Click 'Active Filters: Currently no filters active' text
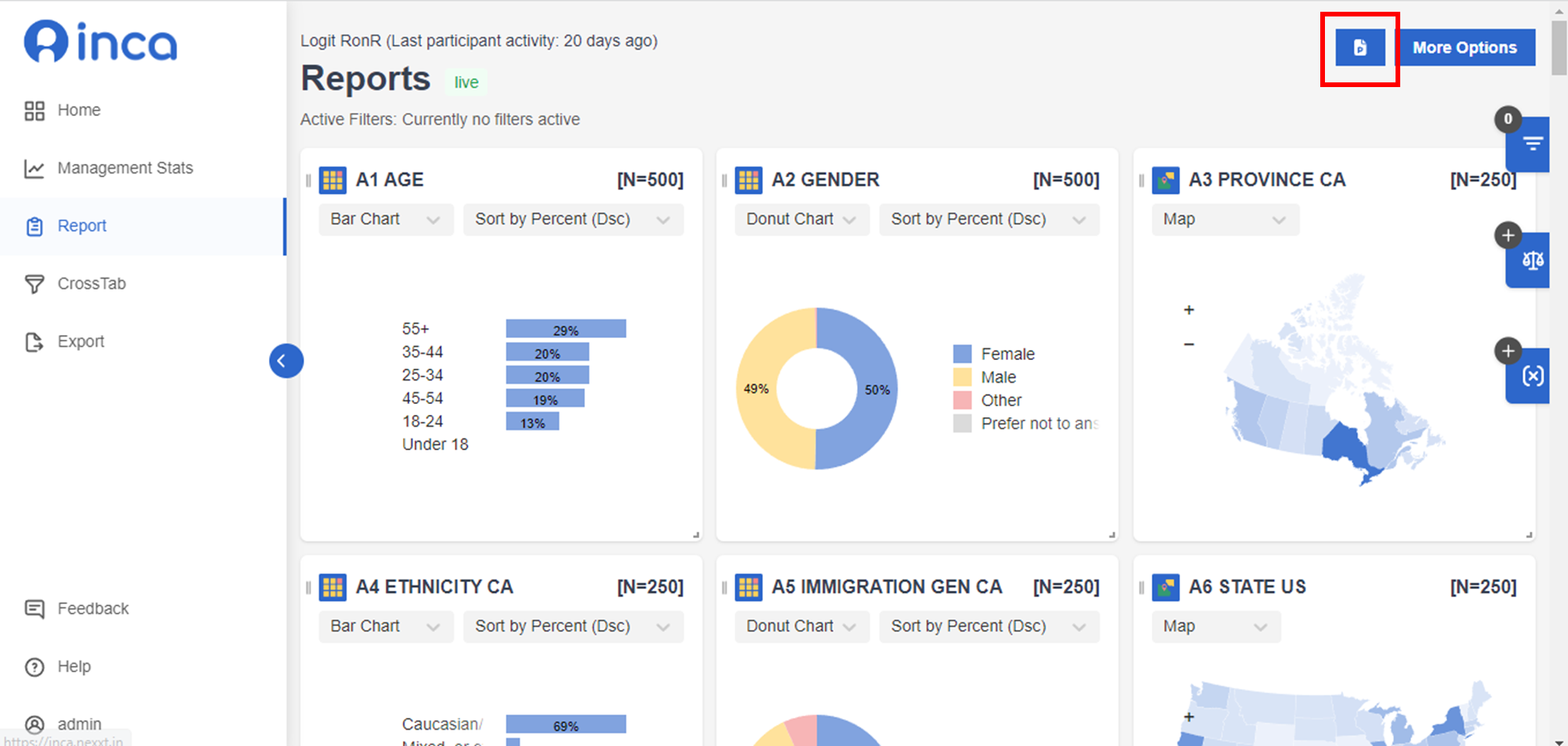The height and width of the screenshot is (746, 1568). click(x=440, y=119)
